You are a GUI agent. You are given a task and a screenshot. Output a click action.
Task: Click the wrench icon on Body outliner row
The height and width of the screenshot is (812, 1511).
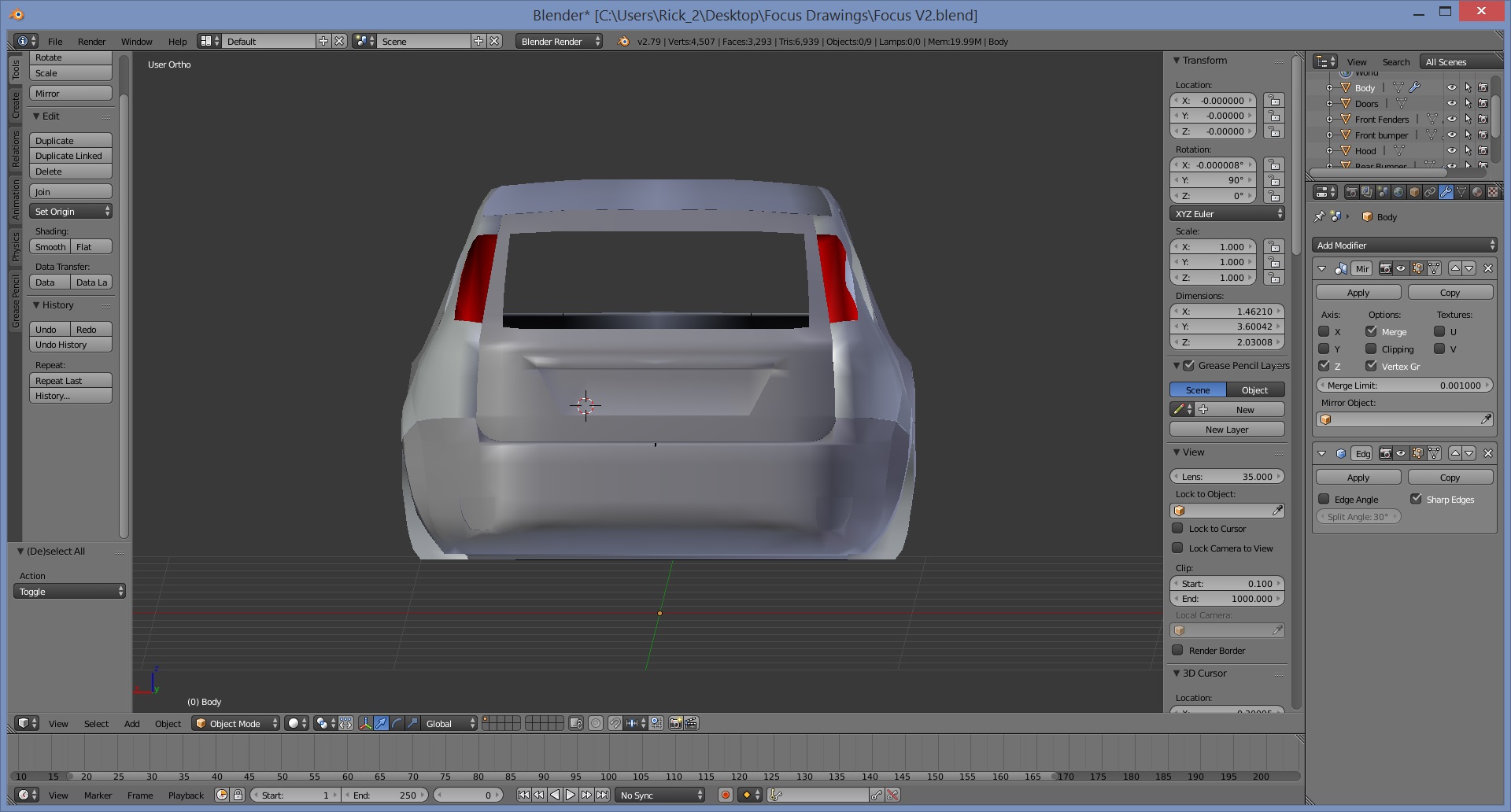(x=1414, y=87)
